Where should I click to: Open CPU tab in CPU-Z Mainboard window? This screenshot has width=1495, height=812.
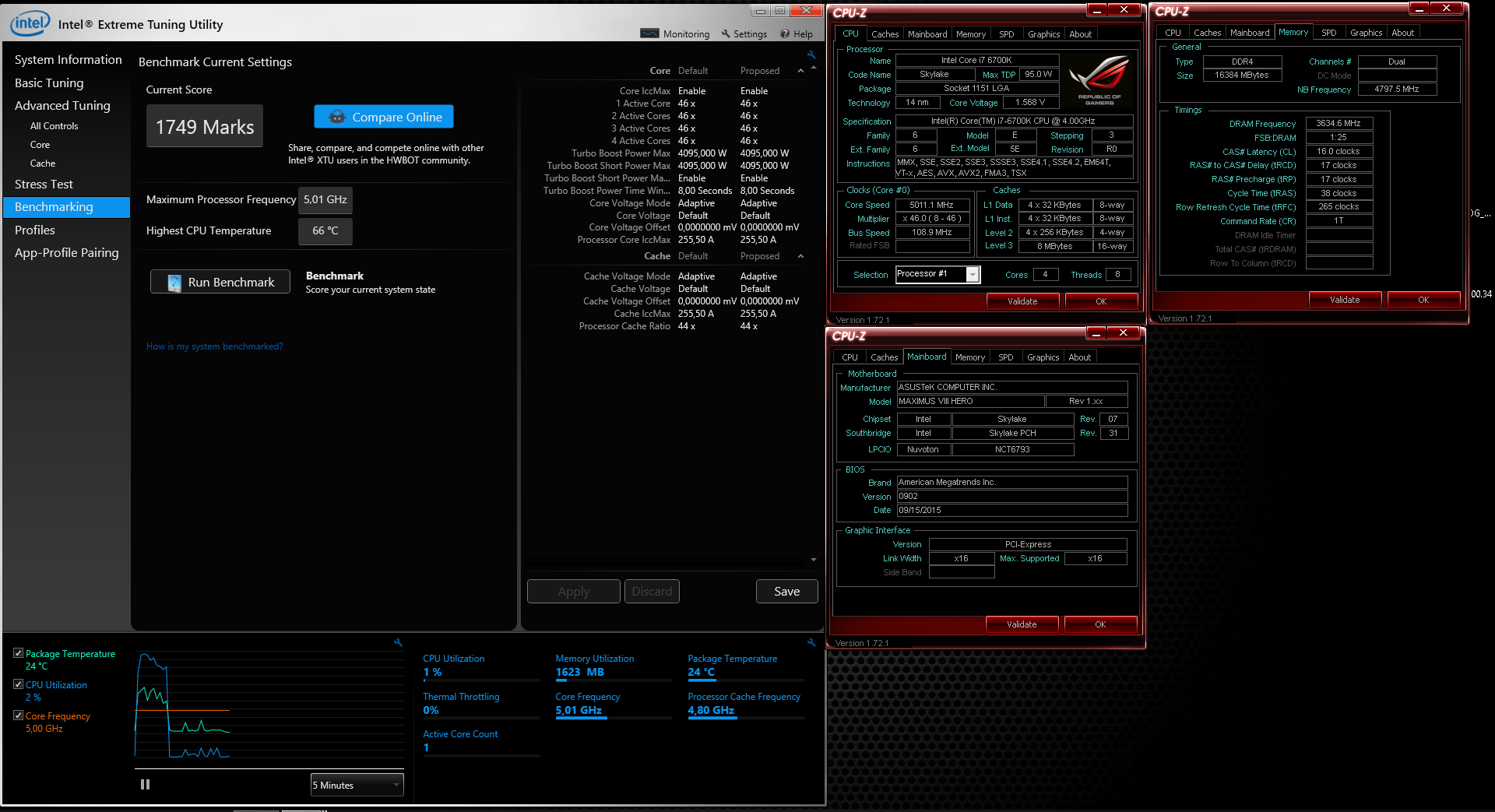tap(850, 357)
